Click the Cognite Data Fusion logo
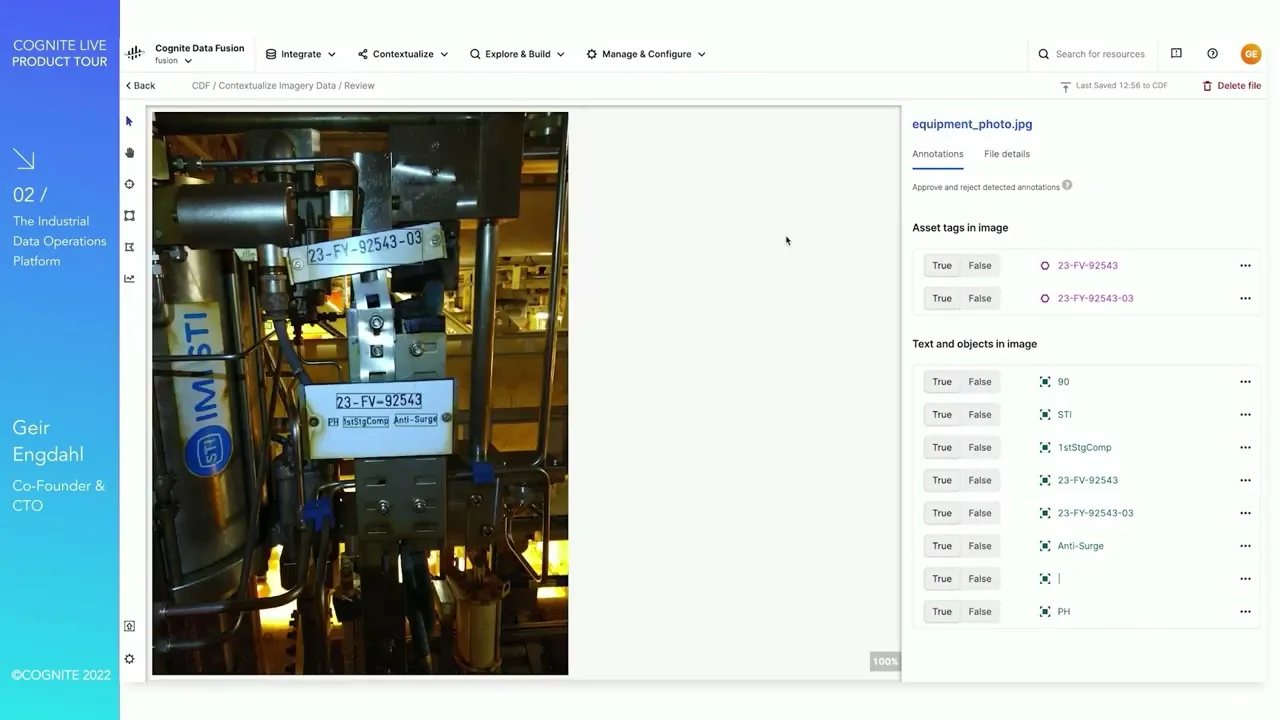 pos(135,54)
